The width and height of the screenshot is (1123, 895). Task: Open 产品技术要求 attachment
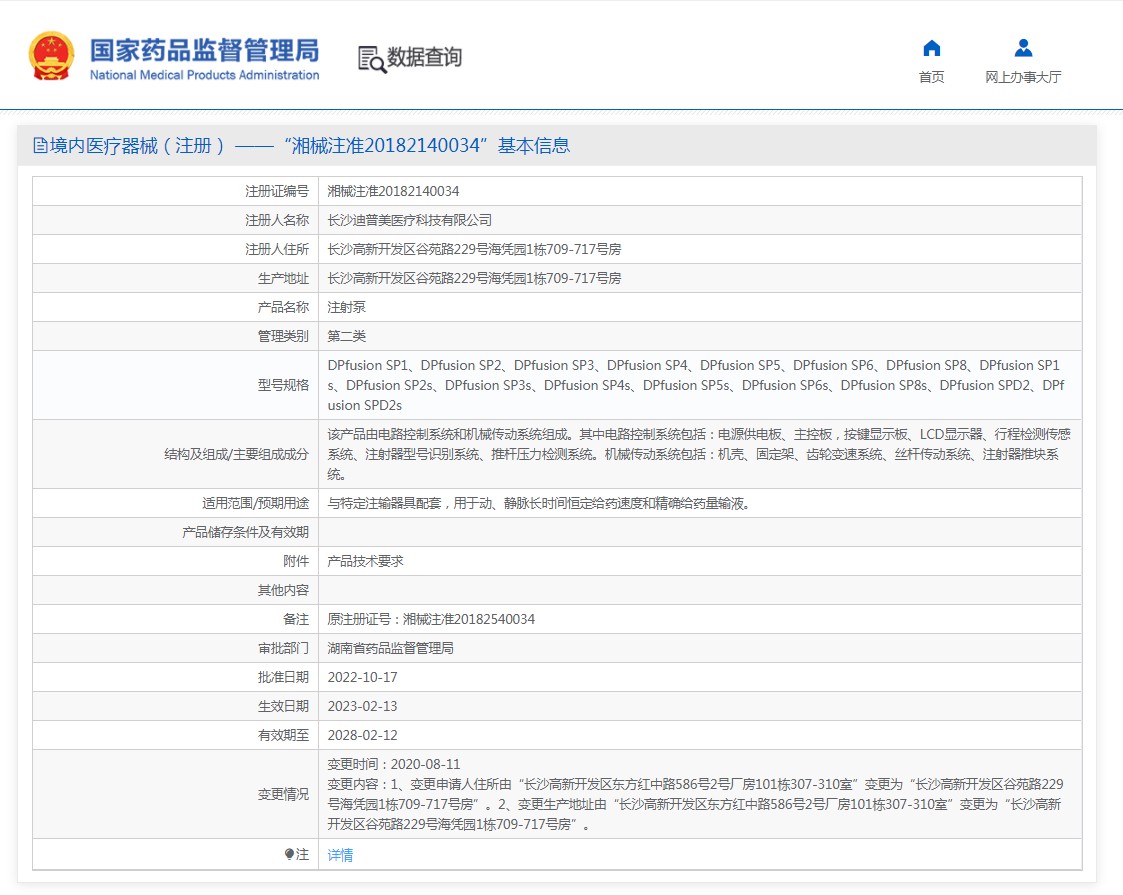tap(365, 562)
